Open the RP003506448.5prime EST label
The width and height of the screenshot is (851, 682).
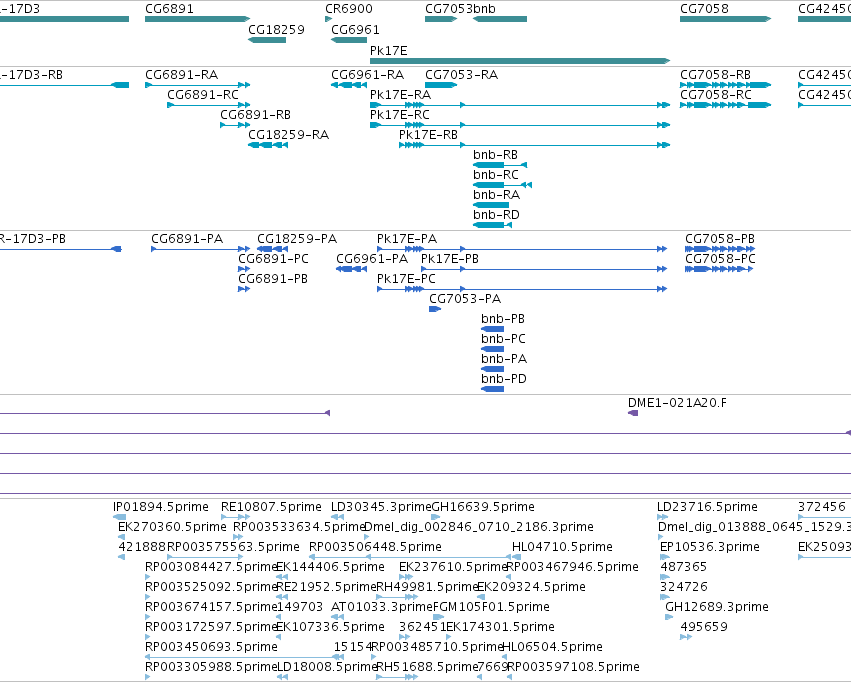pyautogui.click(x=376, y=547)
